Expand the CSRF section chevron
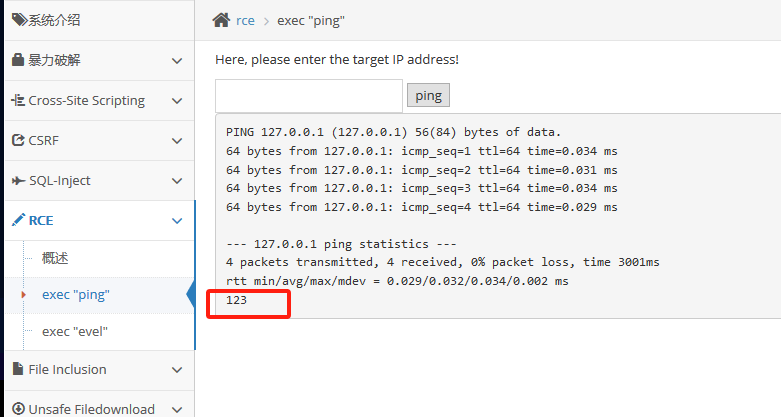The width and height of the screenshot is (781, 417). (x=177, y=141)
